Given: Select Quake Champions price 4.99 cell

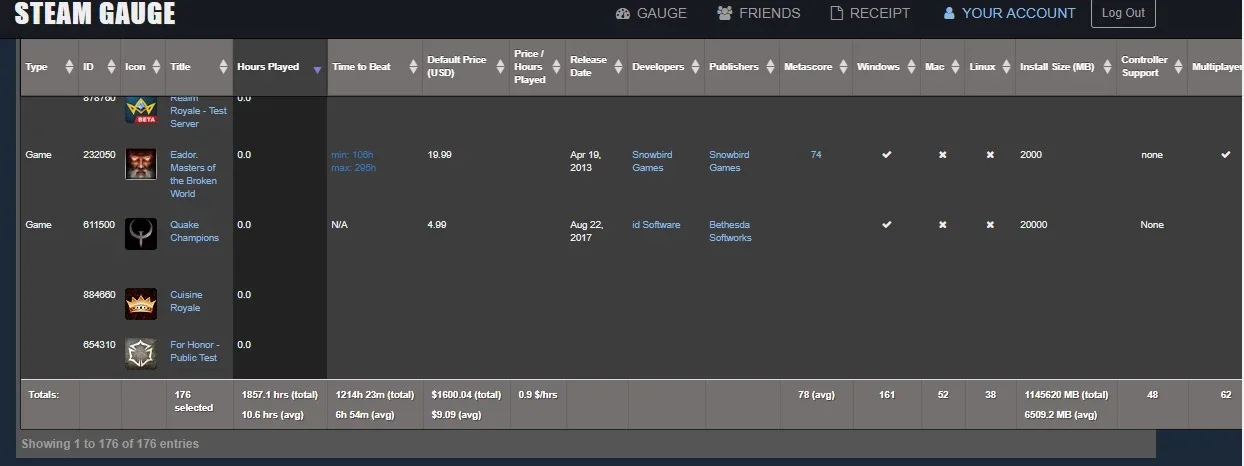Looking at the screenshot, I should (436, 225).
